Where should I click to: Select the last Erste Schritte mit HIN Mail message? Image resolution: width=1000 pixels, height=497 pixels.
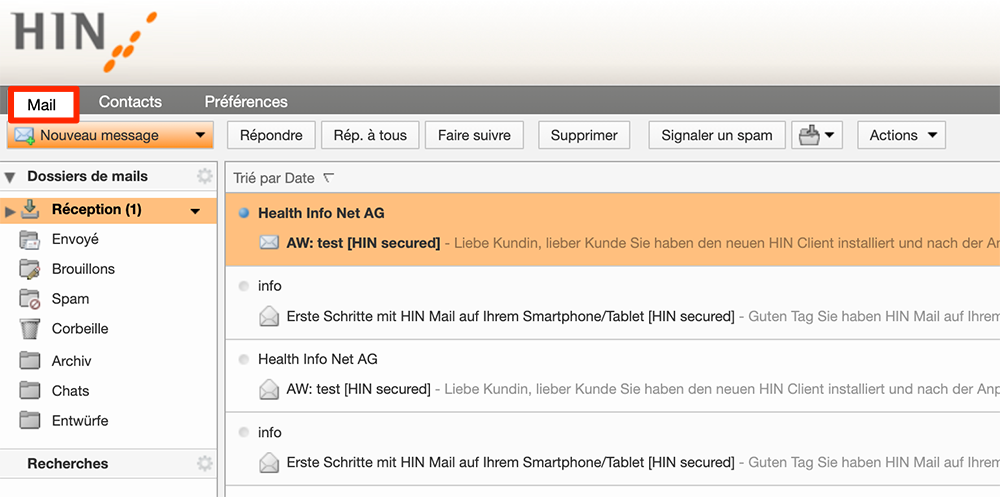[x=612, y=449]
